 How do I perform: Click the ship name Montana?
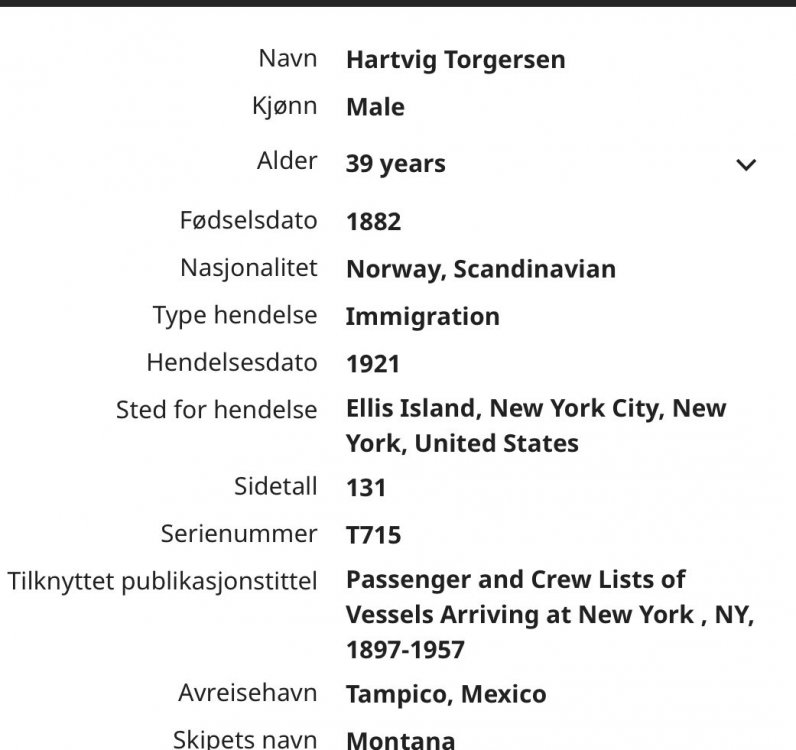point(400,741)
